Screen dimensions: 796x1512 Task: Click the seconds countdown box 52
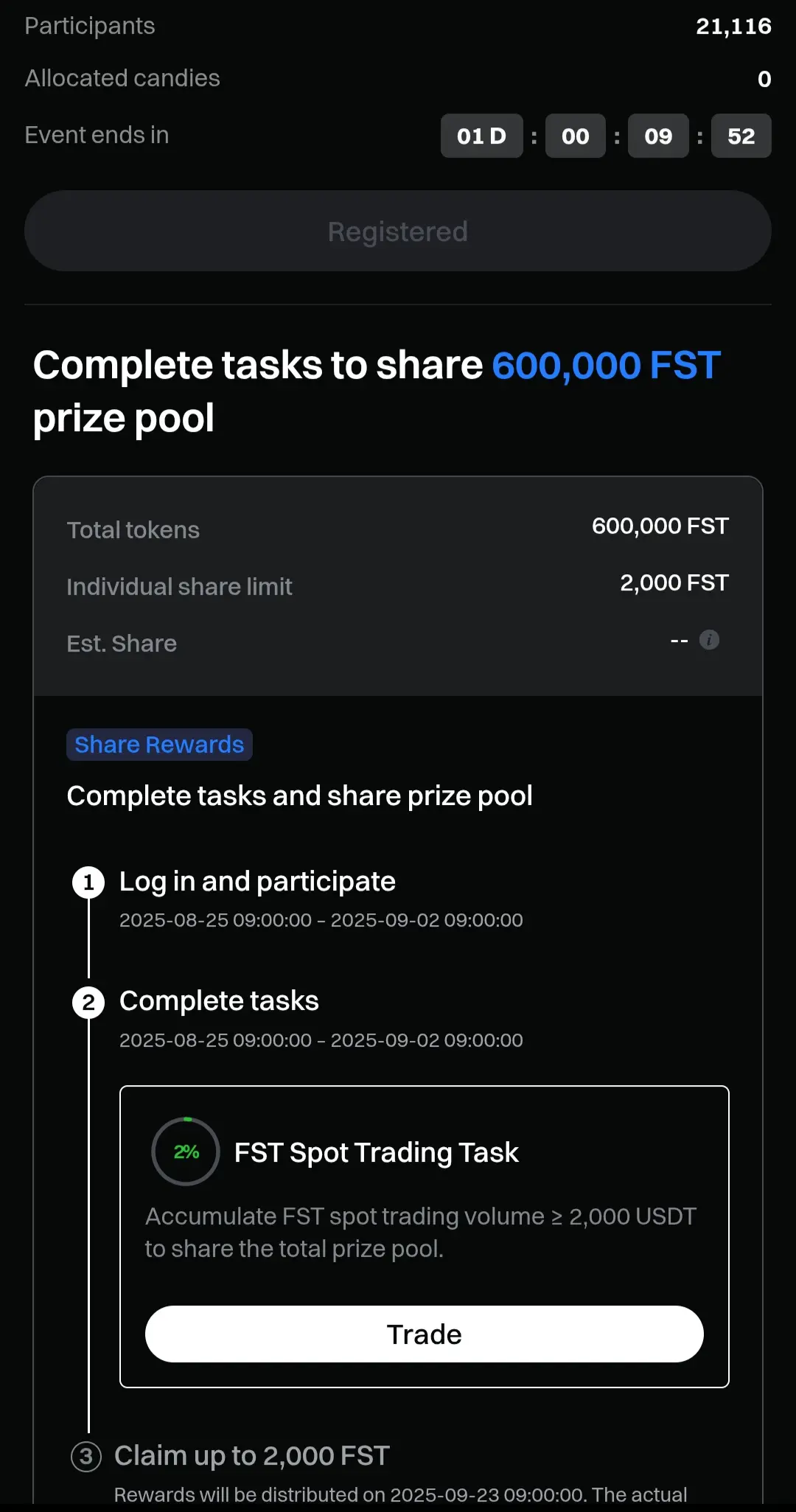coord(741,136)
